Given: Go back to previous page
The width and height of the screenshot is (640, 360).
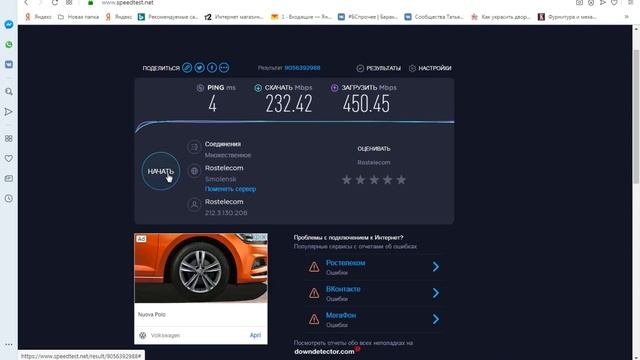Looking at the screenshot, I should pos(26,2).
